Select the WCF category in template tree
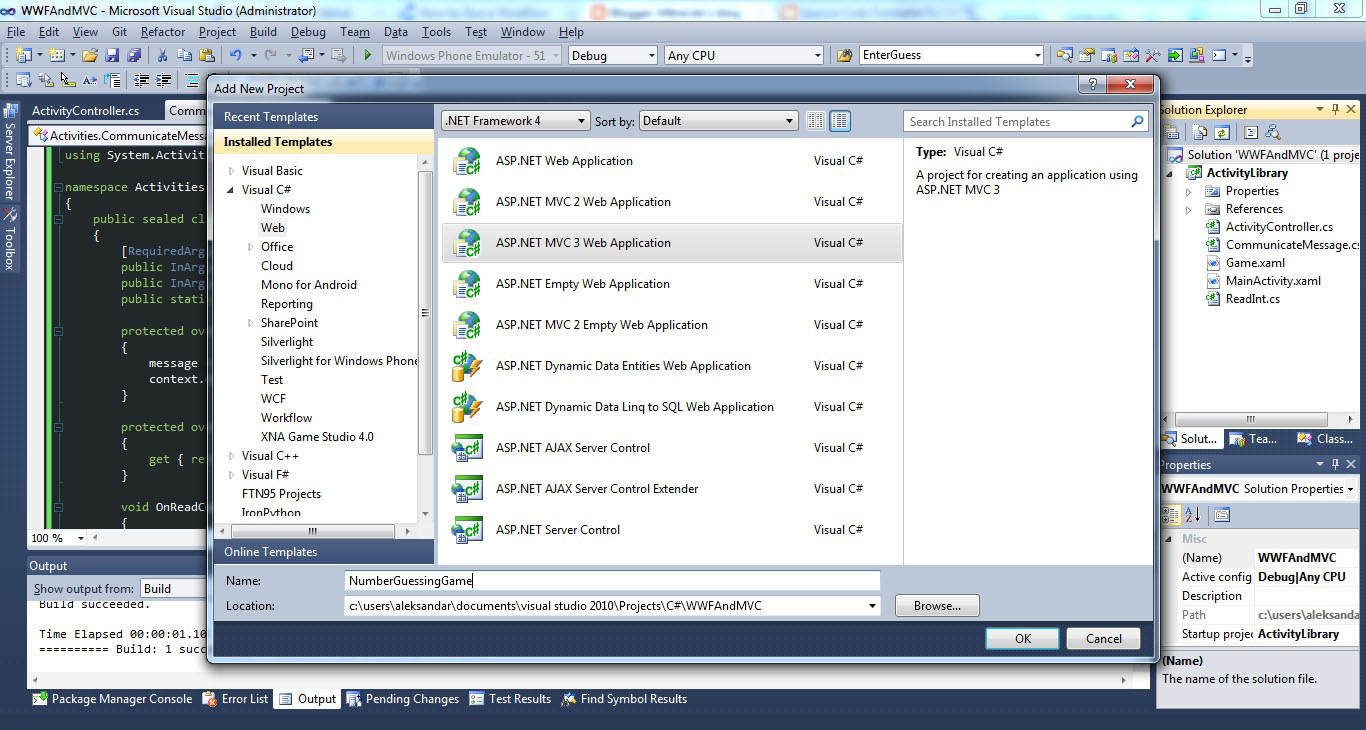The height and width of the screenshot is (730, 1366). (x=273, y=399)
